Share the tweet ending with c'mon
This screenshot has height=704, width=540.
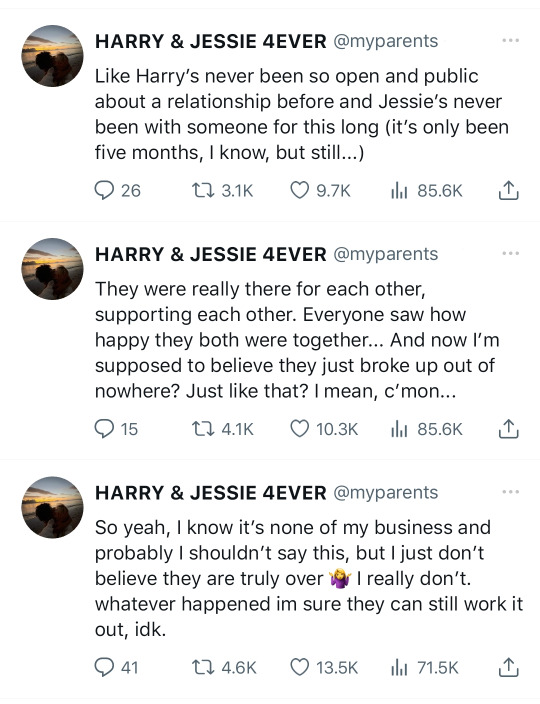pos(508,429)
